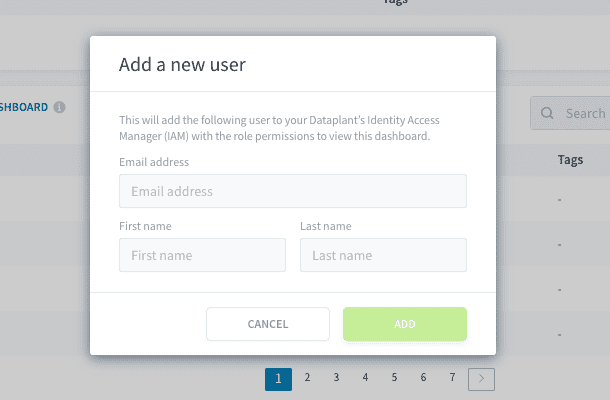Open page 2 of results
Image resolution: width=610 pixels, height=400 pixels.
tap(307, 377)
